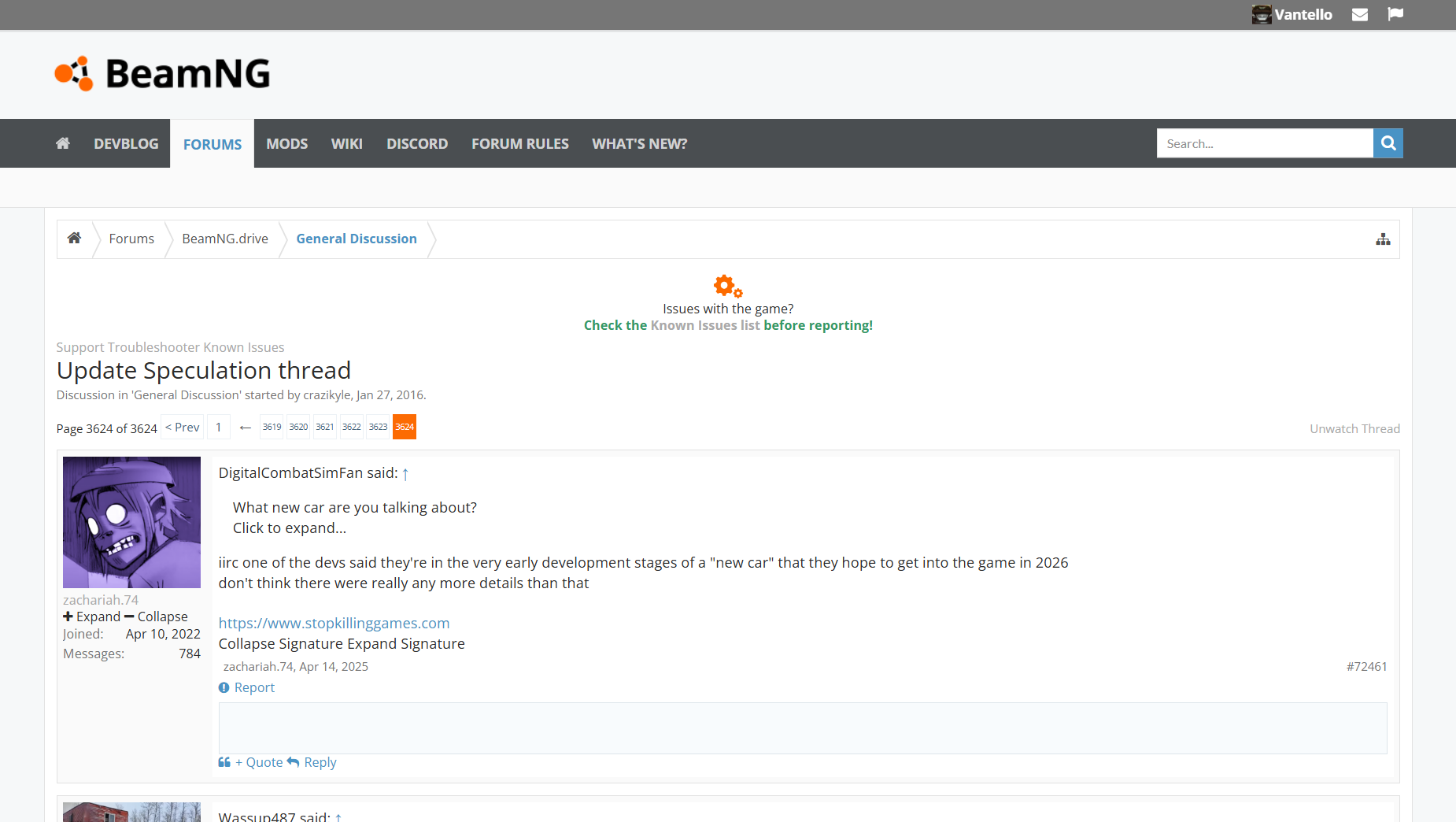The width and height of the screenshot is (1456, 822).
Task: Select the FORUMS tab
Action: (x=212, y=144)
